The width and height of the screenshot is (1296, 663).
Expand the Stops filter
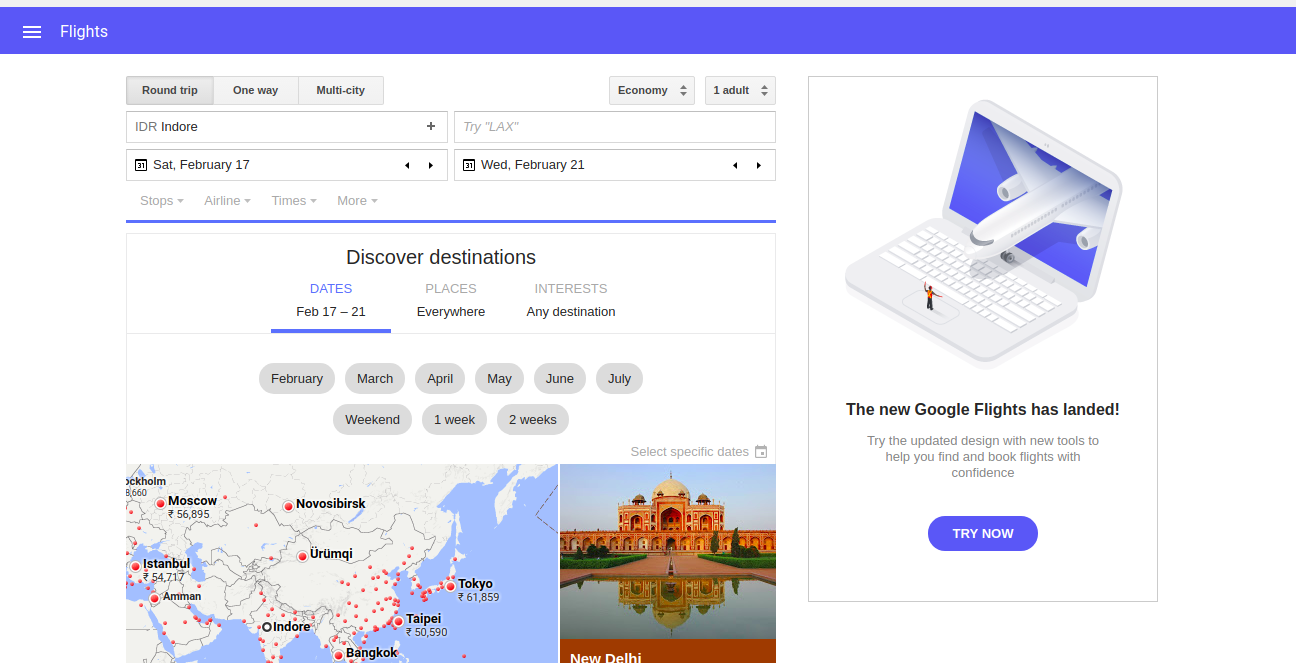pyautogui.click(x=162, y=201)
